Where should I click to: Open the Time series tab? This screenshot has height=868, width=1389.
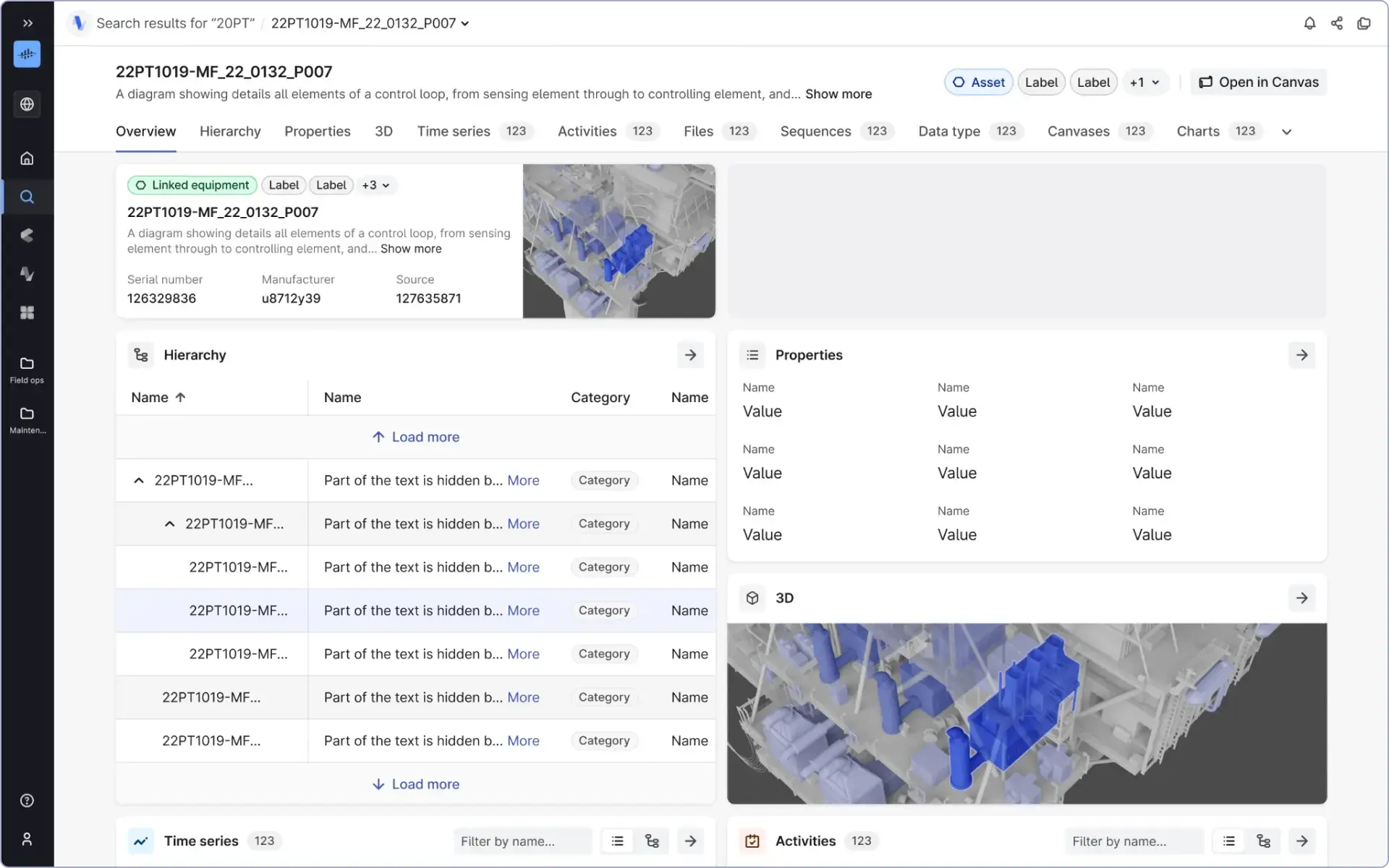coord(475,132)
